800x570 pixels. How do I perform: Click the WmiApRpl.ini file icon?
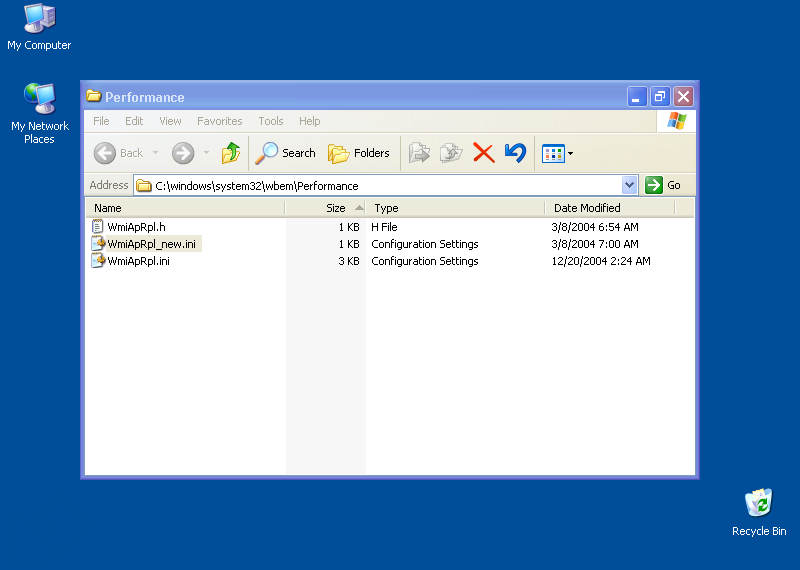[x=97, y=261]
